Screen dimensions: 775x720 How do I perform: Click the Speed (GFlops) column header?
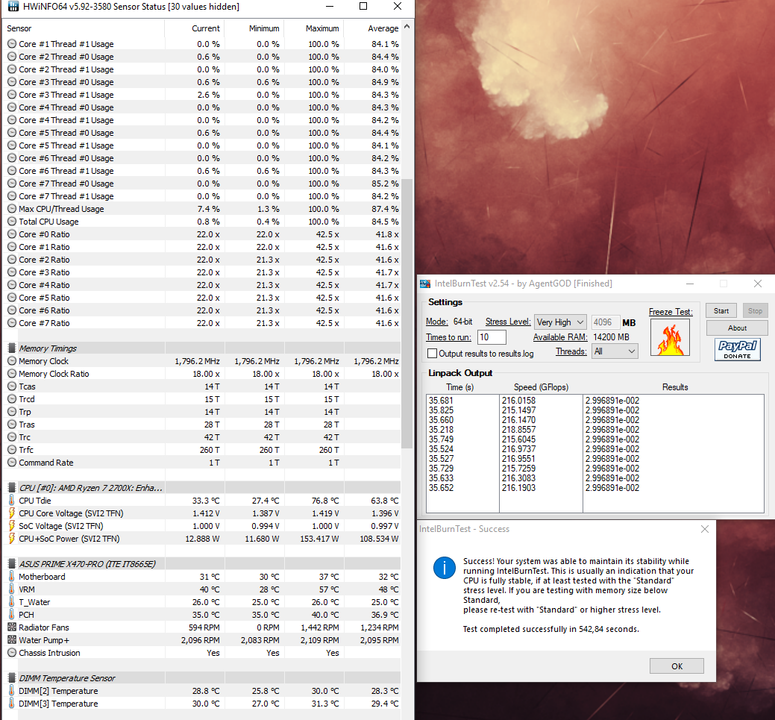coord(541,387)
